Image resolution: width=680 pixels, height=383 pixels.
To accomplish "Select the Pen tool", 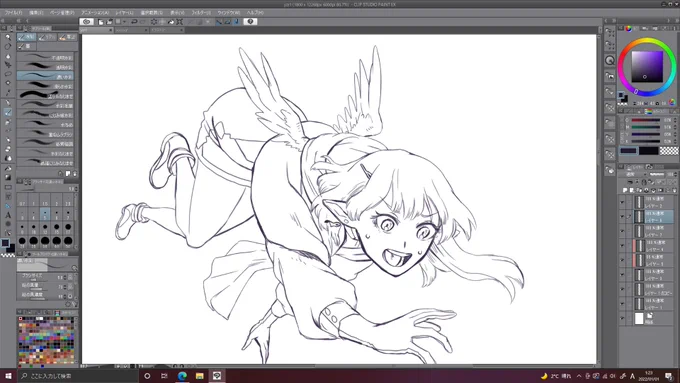I will pyautogui.click(x=8, y=103).
